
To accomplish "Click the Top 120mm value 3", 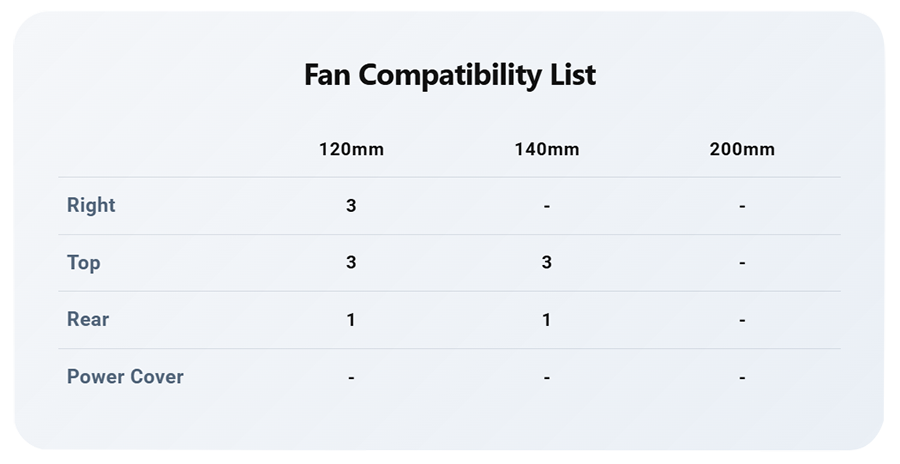I will point(351,262).
